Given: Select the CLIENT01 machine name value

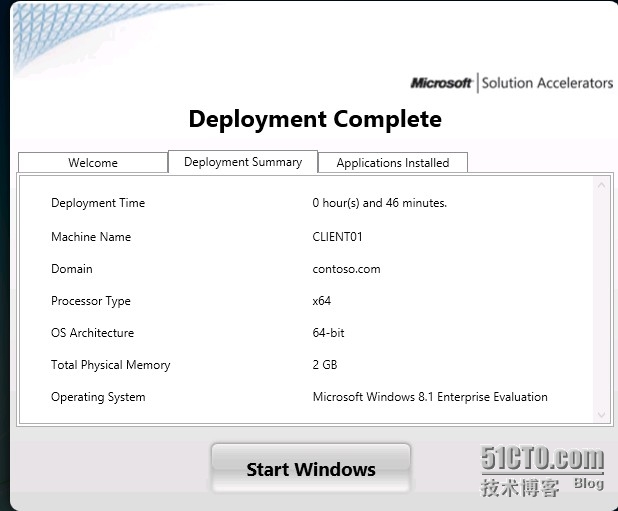Looking at the screenshot, I should (337, 237).
